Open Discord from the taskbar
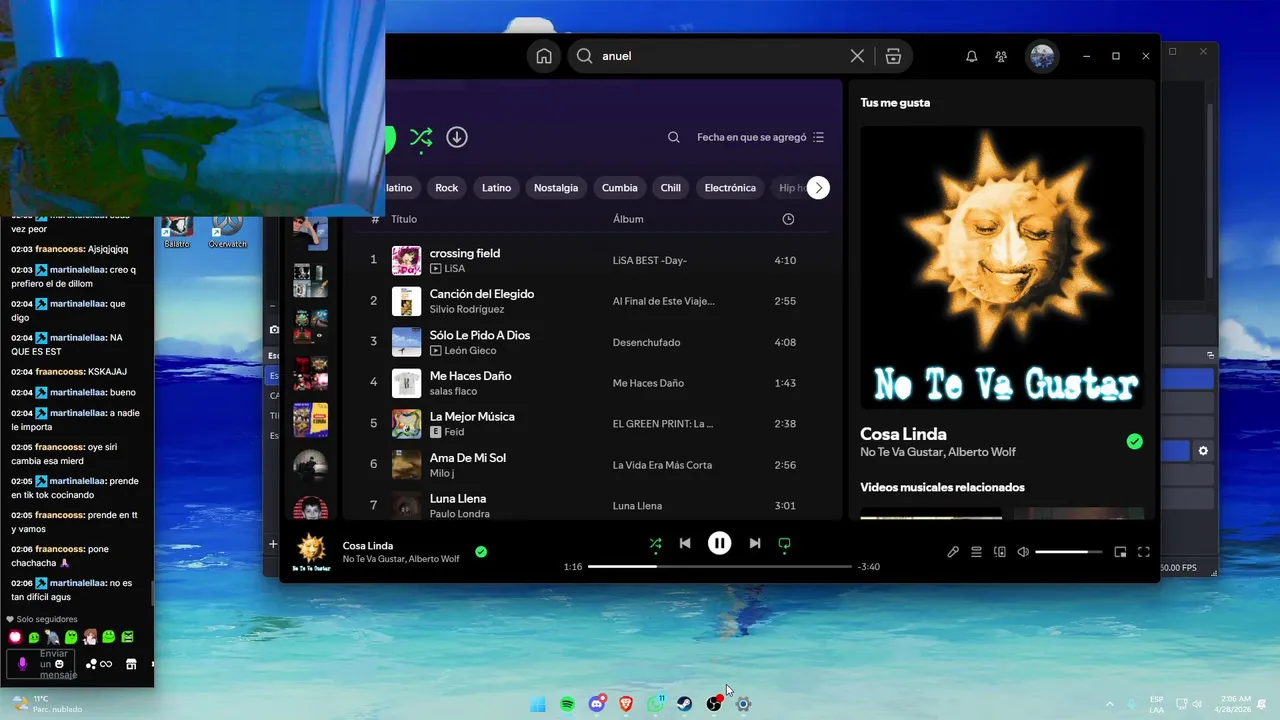This screenshot has width=1280, height=720. (x=597, y=704)
